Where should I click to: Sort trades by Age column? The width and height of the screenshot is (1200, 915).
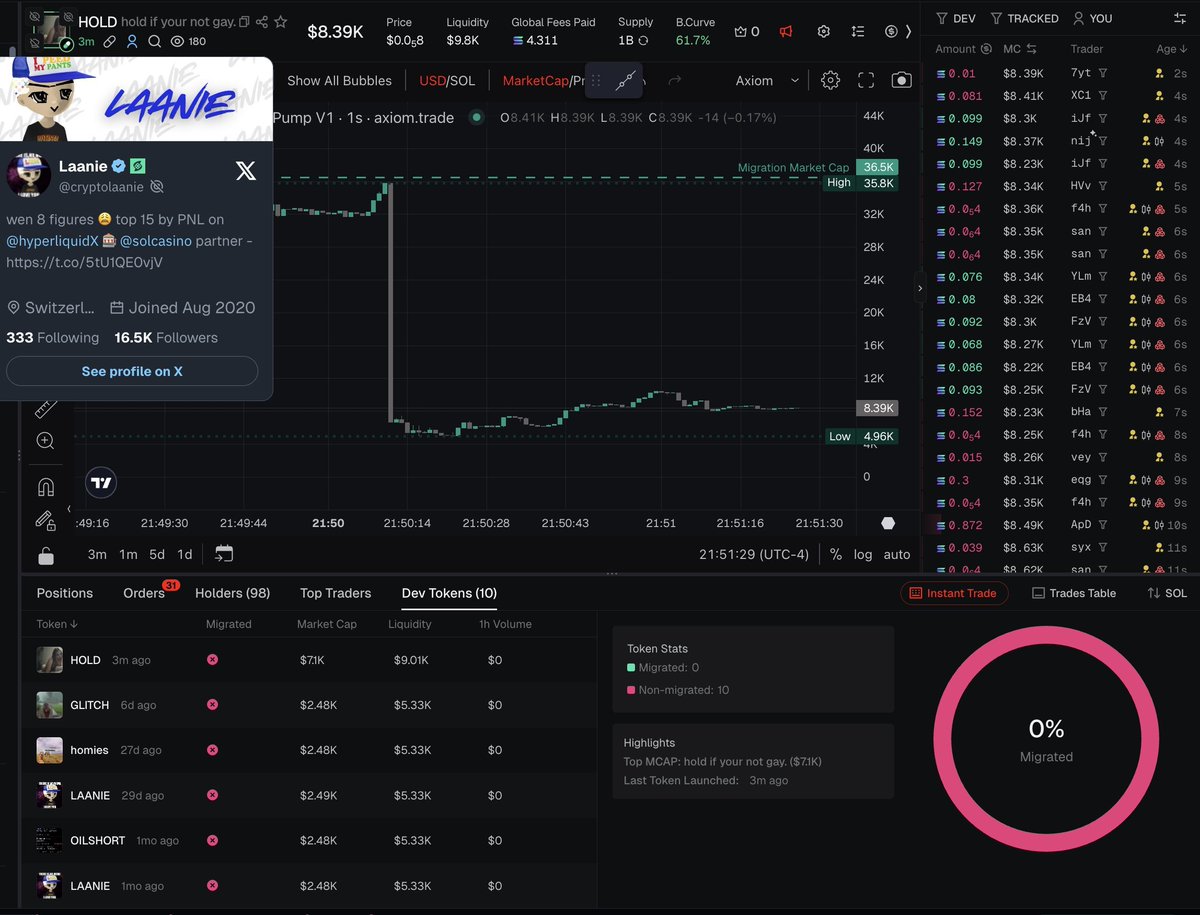coord(1171,49)
